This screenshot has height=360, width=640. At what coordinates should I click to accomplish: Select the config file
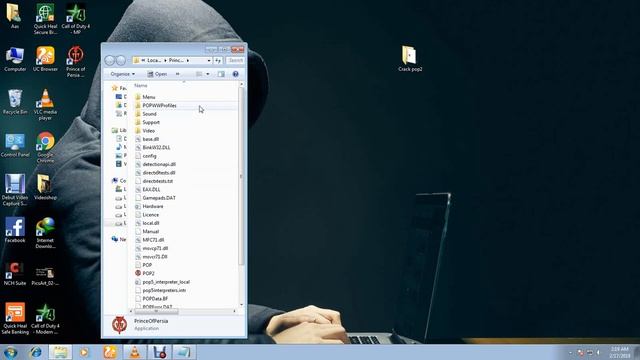point(146,156)
